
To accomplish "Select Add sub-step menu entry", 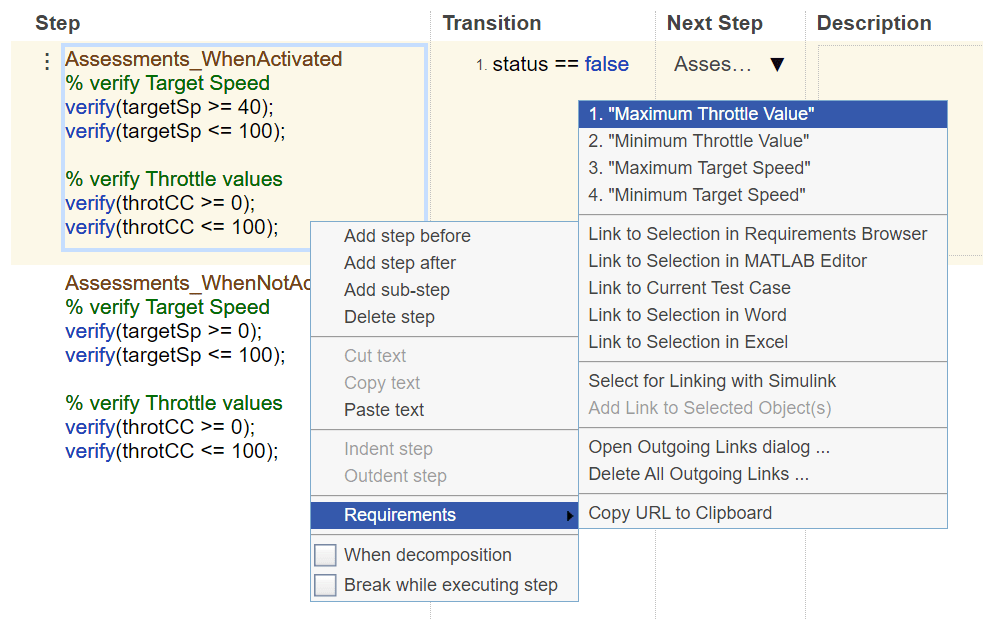I will click(x=397, y=290).
